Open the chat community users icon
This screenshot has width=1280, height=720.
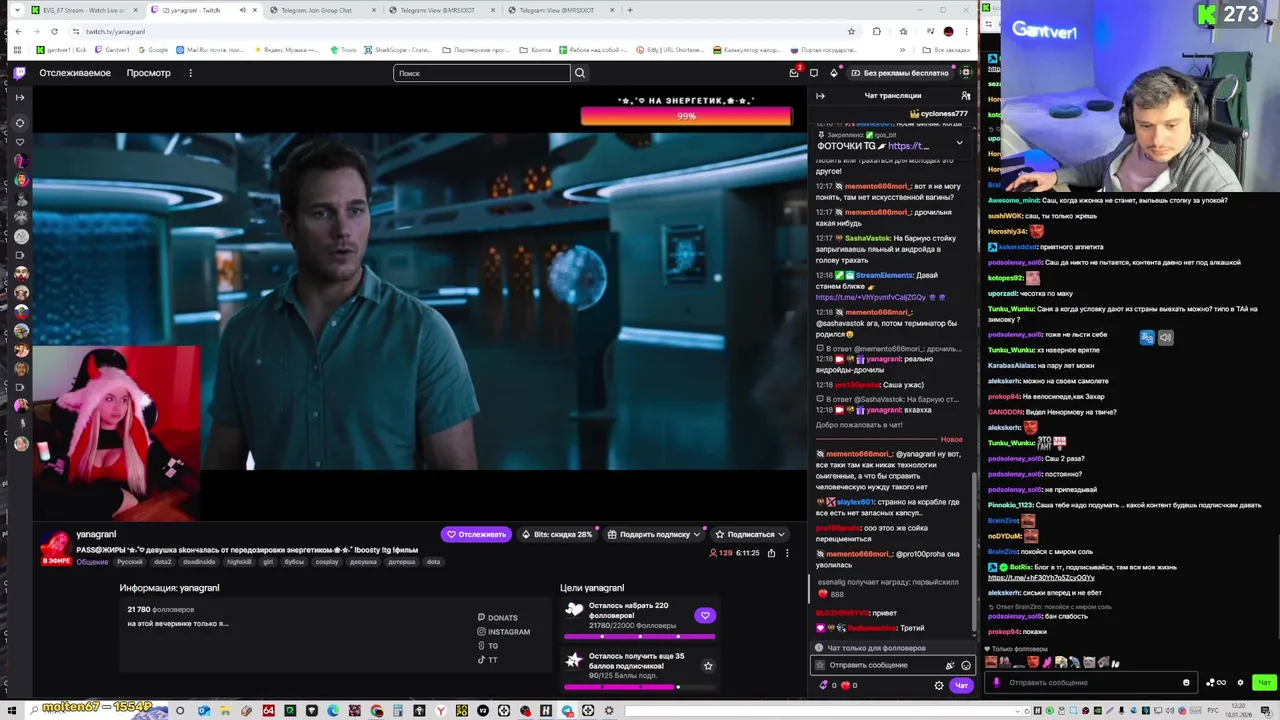(966, 96)
